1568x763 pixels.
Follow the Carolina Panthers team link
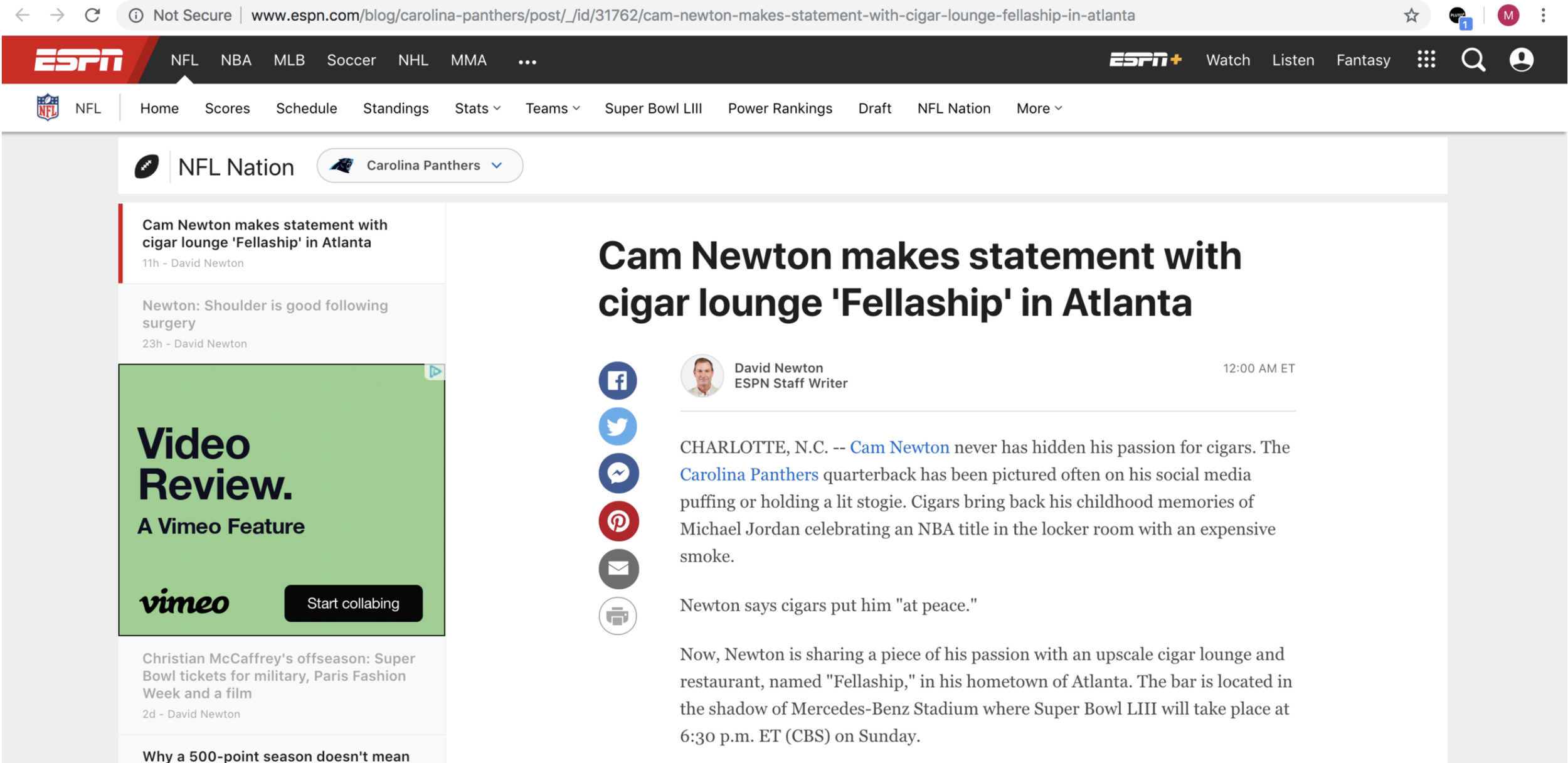(x=749, y=474)
